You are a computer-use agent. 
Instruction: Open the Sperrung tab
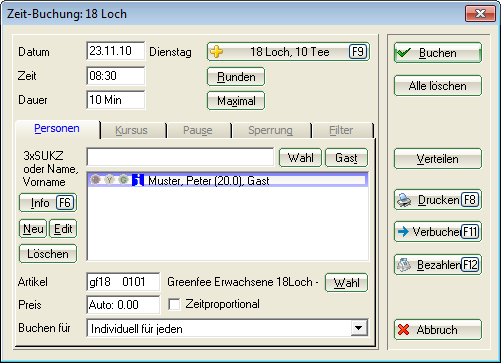[x=270, y=130]
